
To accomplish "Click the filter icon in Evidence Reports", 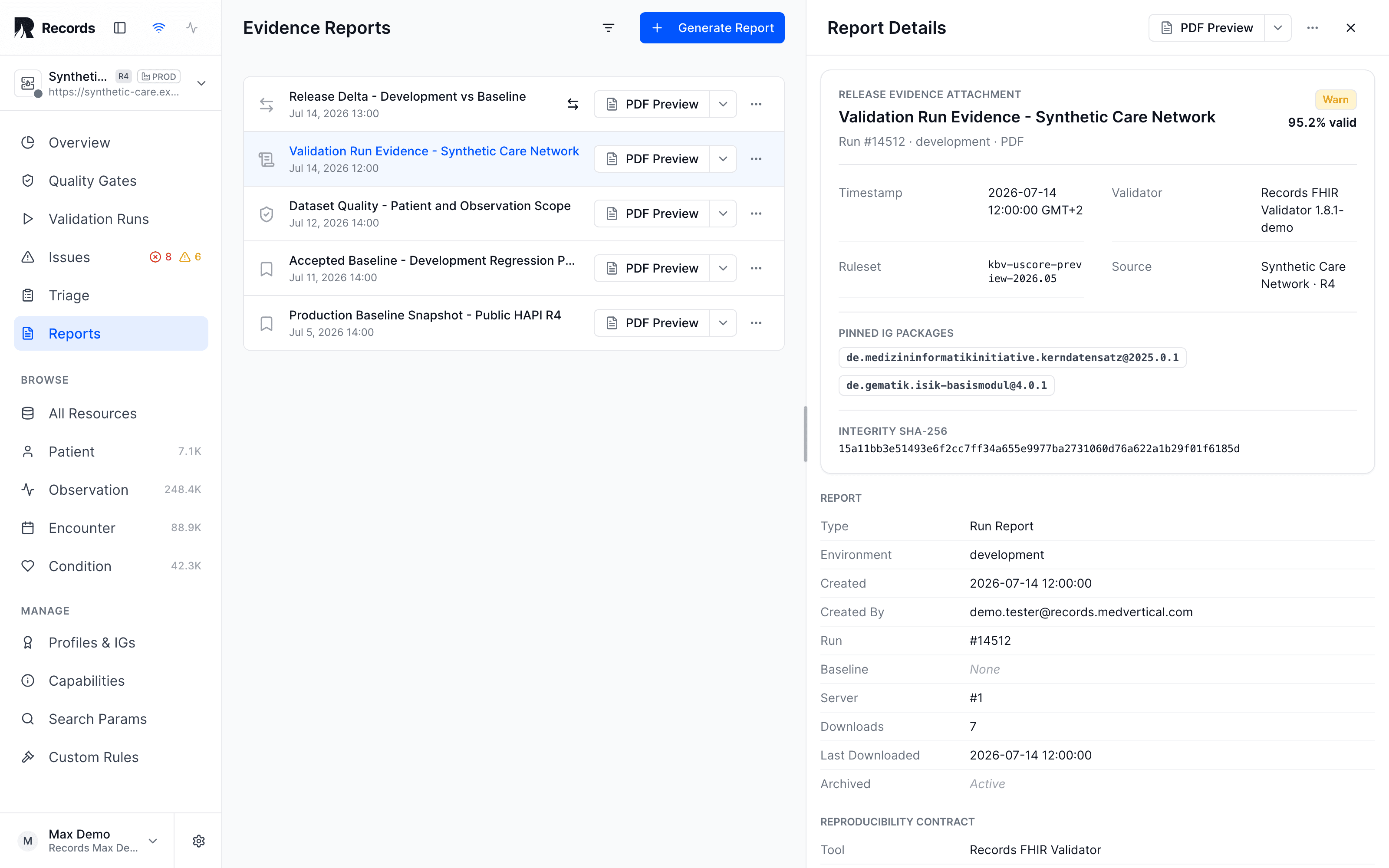I will [x=609, y=27].
